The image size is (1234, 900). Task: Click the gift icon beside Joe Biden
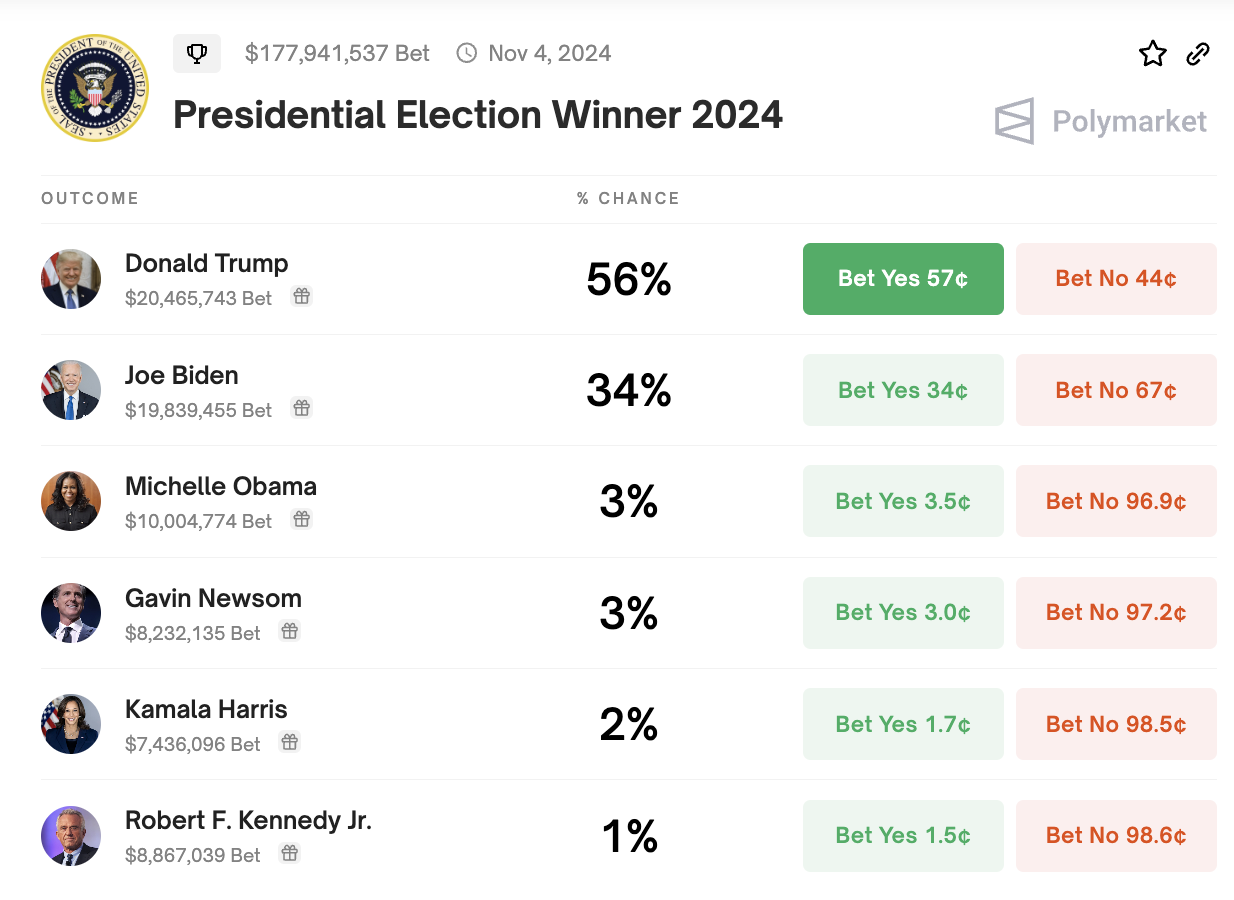point(301,408)
